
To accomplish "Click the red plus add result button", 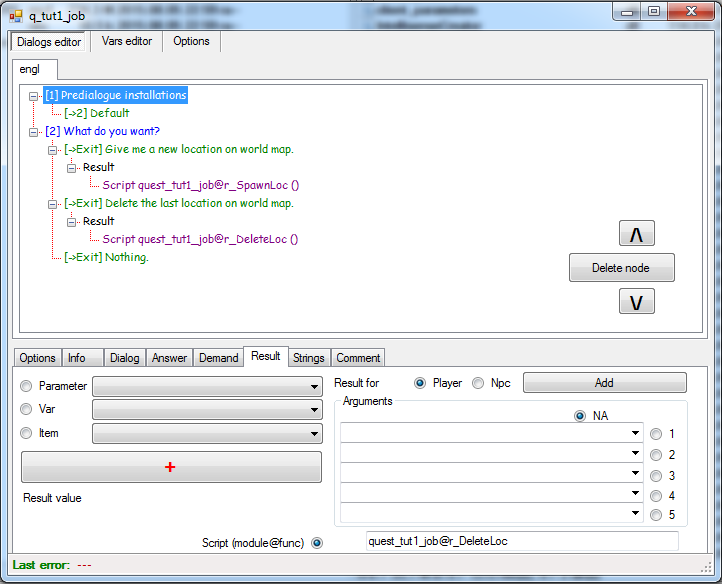I will coord(171,467).
